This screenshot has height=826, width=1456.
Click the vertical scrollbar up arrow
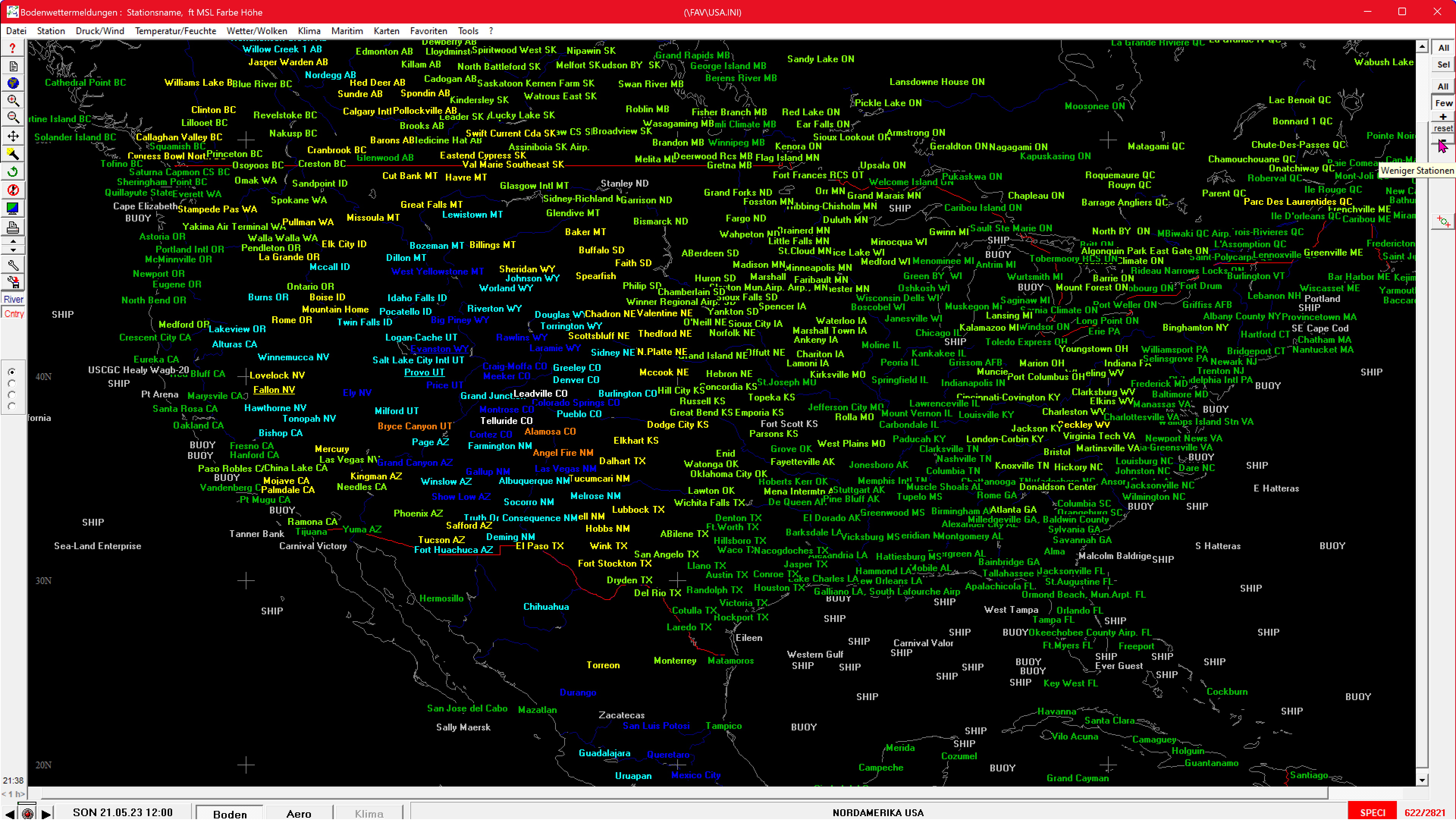point(1422,47)
